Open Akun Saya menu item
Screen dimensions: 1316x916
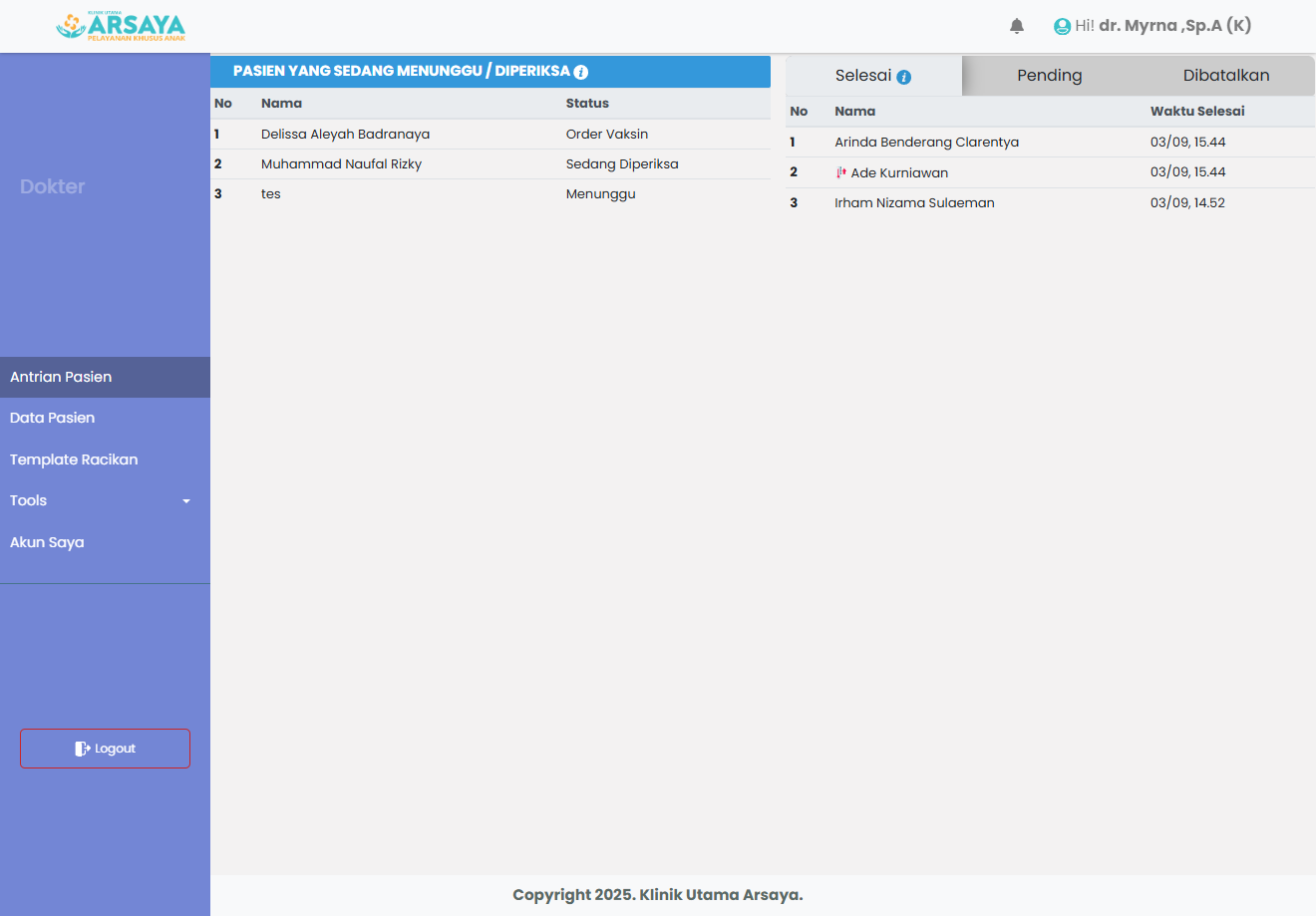[x=47, y=542]
